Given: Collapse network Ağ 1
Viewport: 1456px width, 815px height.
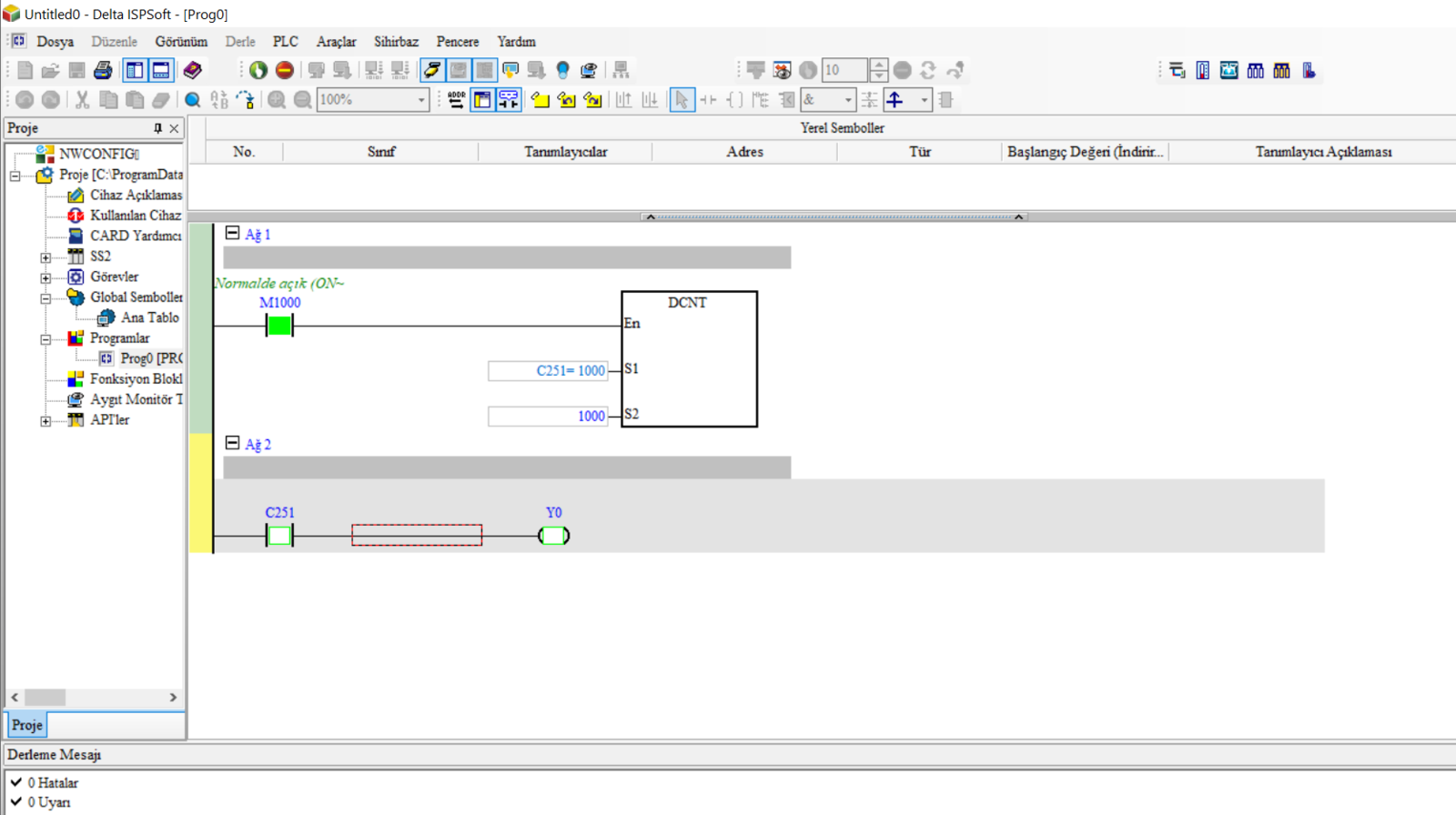Looking at the screenshot, I should [x=232, y=234].
